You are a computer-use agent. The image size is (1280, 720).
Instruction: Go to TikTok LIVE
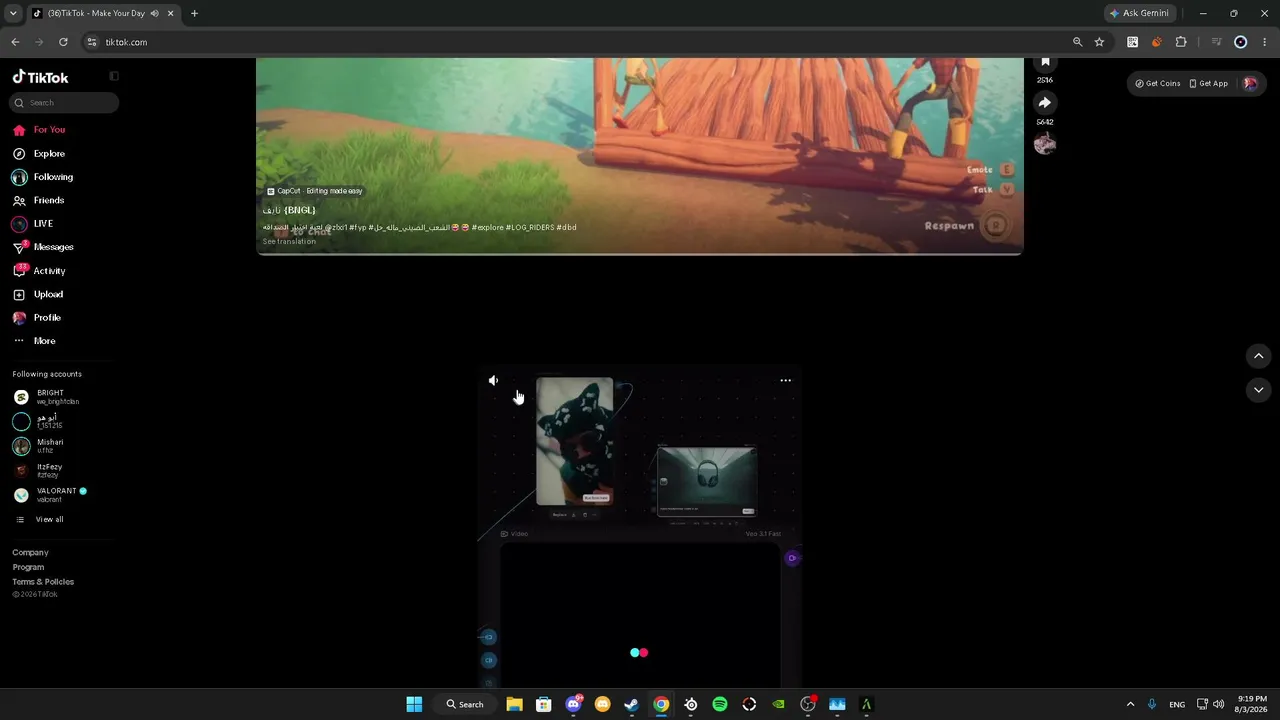pos(33,224)
